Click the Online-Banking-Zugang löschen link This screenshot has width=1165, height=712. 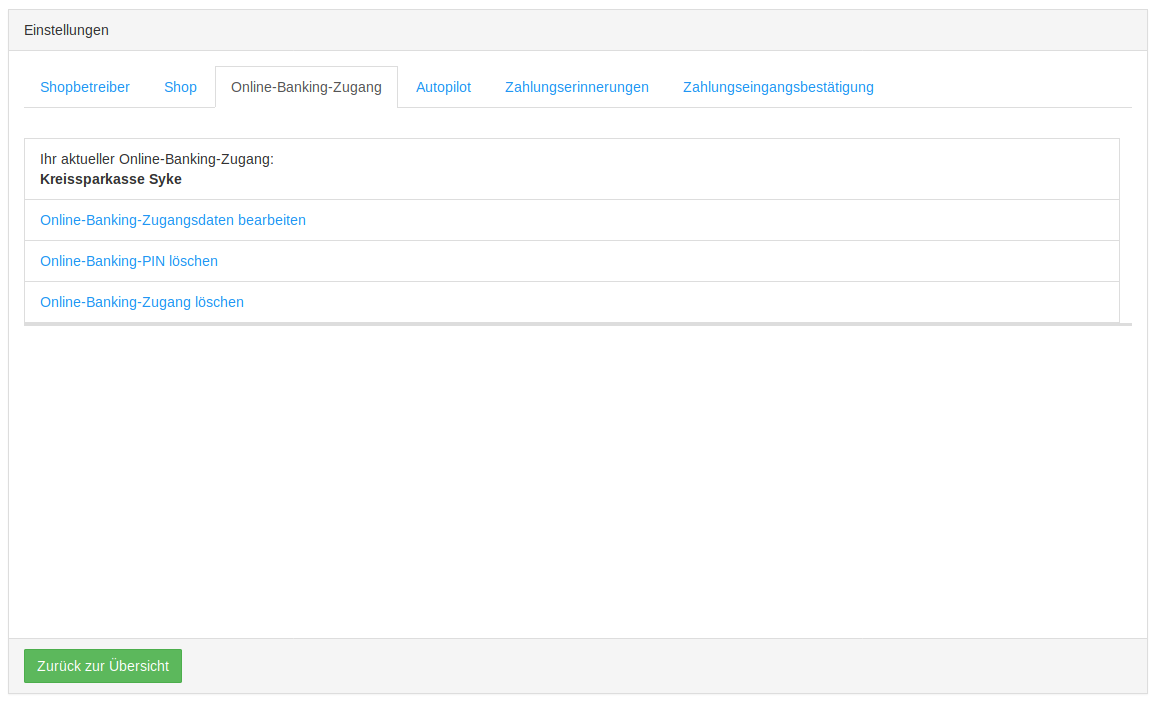(x=142, y=302)
